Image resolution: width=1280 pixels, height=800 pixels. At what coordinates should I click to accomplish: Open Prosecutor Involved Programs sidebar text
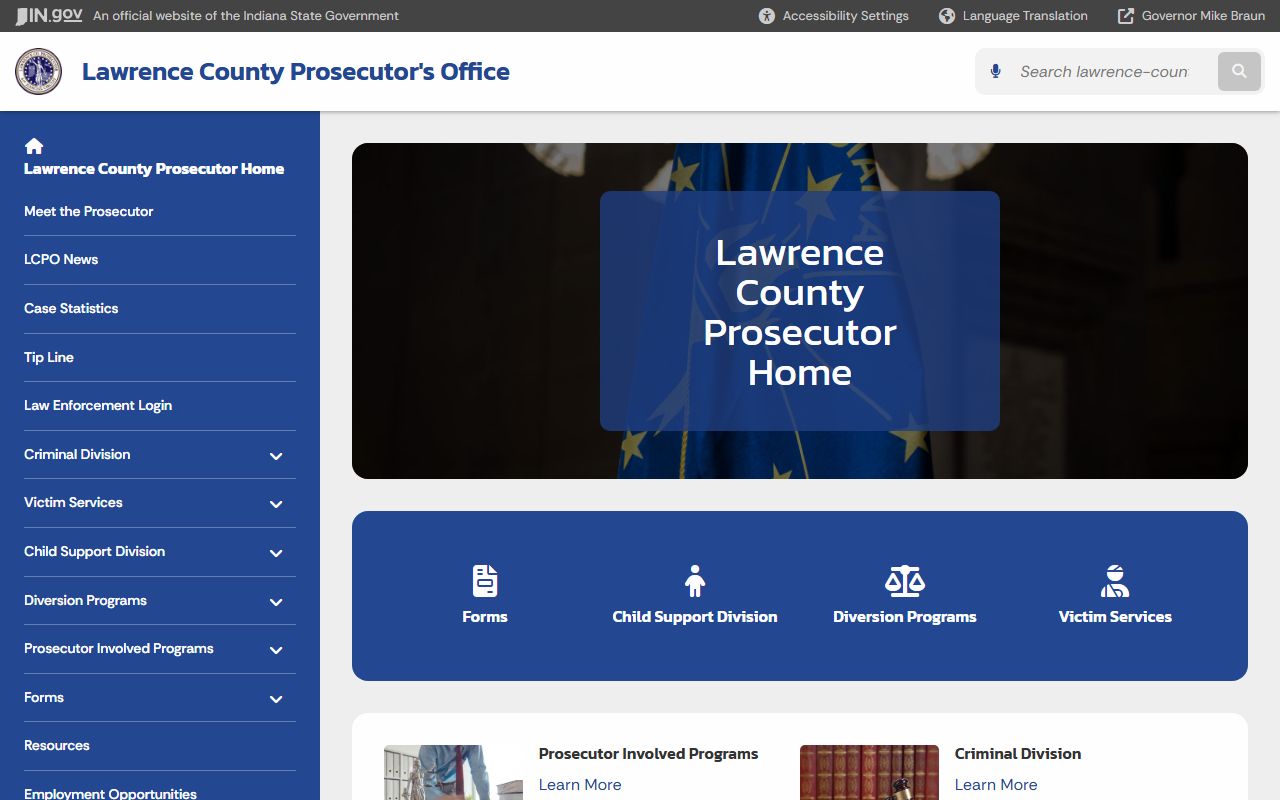coord(119,648)
